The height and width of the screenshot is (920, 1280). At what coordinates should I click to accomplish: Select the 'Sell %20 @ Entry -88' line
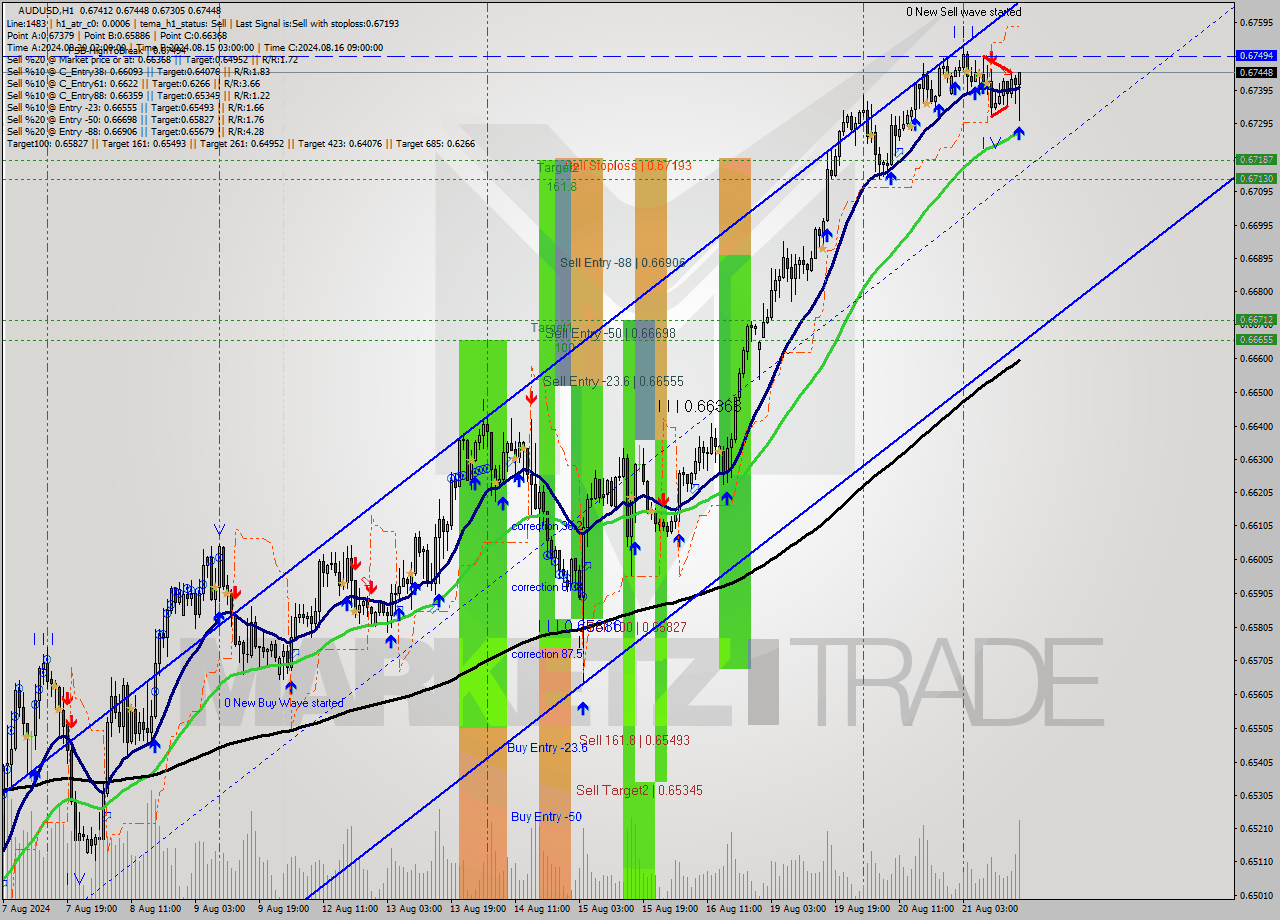(135, 131)
